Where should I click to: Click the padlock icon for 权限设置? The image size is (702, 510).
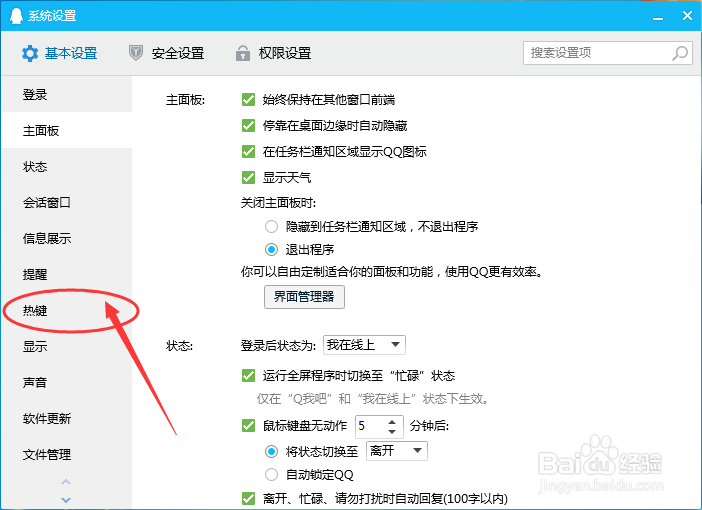tap(243, 53)
